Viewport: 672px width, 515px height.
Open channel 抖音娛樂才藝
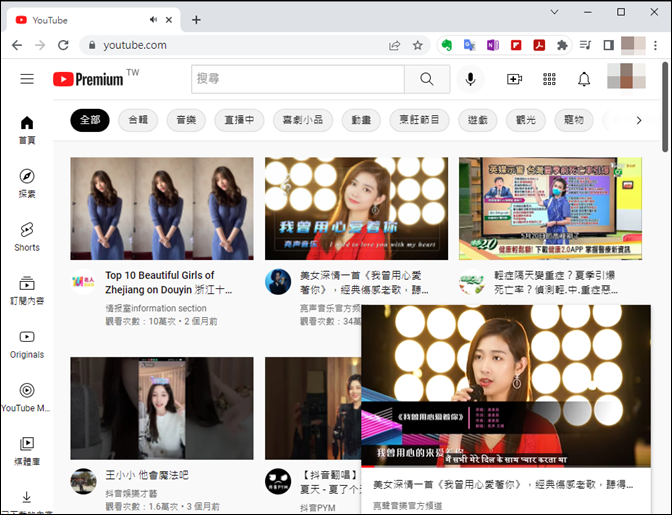coord(132,494)
